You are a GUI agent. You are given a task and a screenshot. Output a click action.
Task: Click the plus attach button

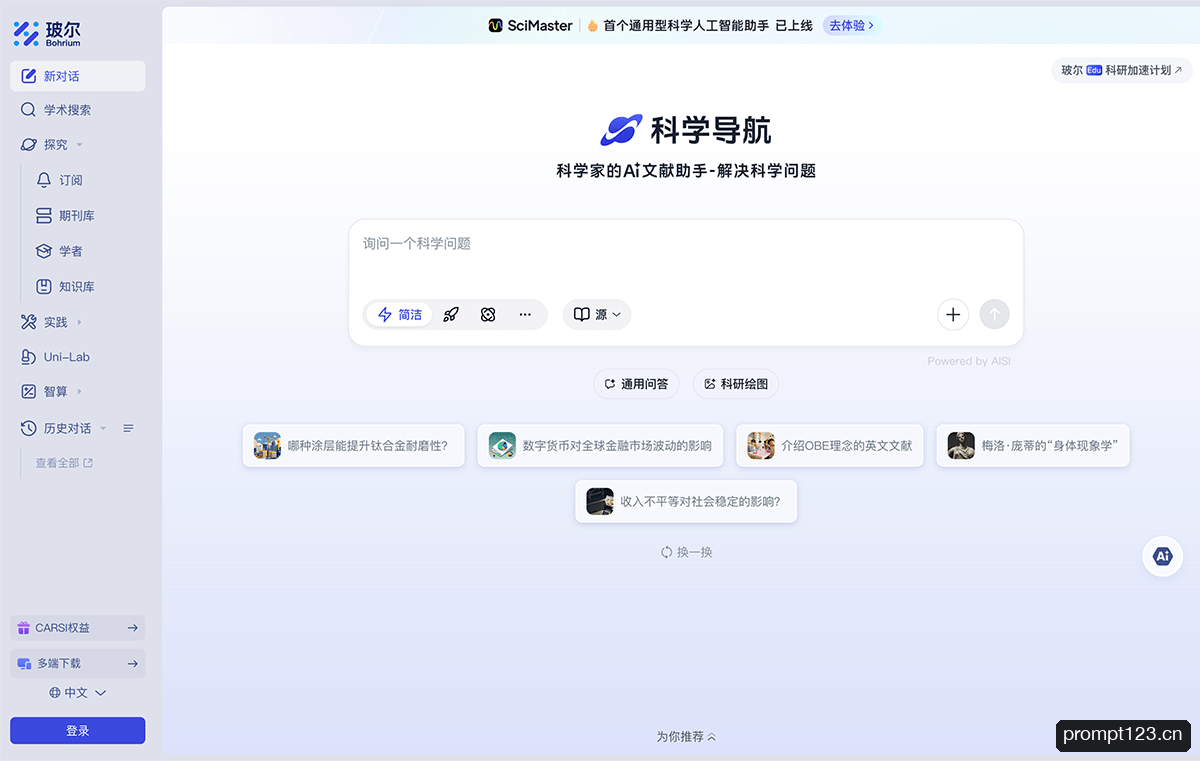tap(953, 314)
